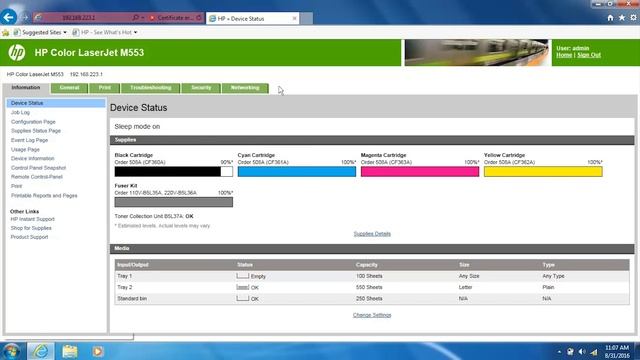The height and width of the screenshot is (360, 640).
Task: Click Standard bin status icon
Action: (x=242, y=298)
